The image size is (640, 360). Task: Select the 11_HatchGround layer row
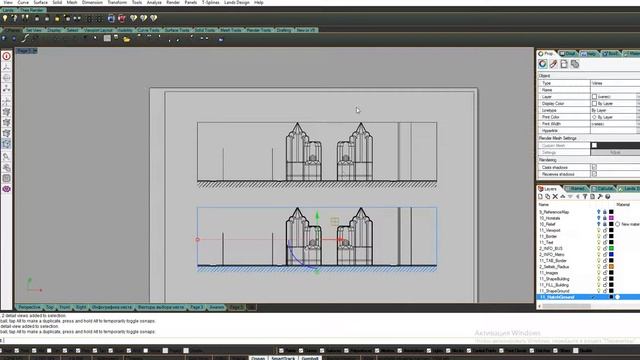588,297
